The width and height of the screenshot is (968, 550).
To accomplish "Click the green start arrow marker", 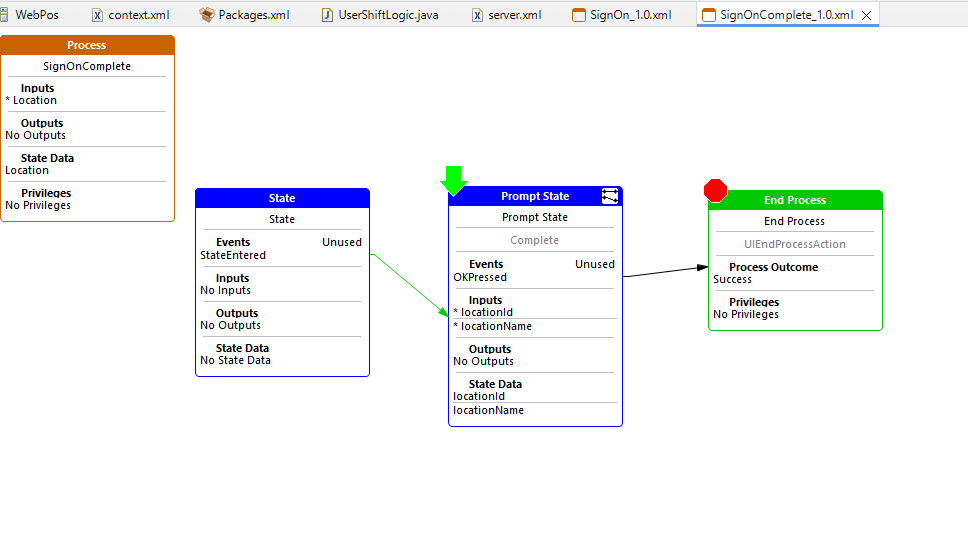I will coord(454,181).
